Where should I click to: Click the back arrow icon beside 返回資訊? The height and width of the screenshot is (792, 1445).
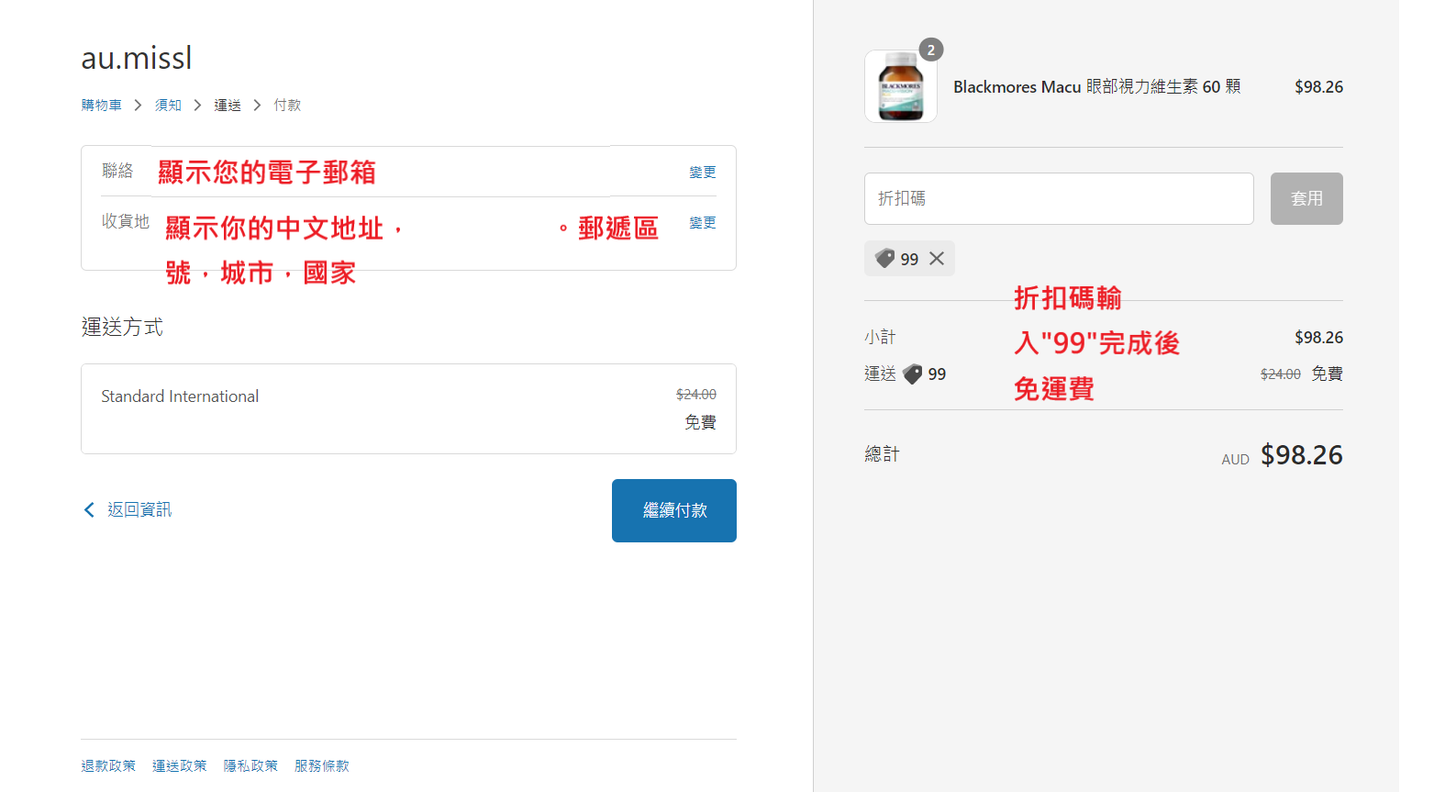89,510
